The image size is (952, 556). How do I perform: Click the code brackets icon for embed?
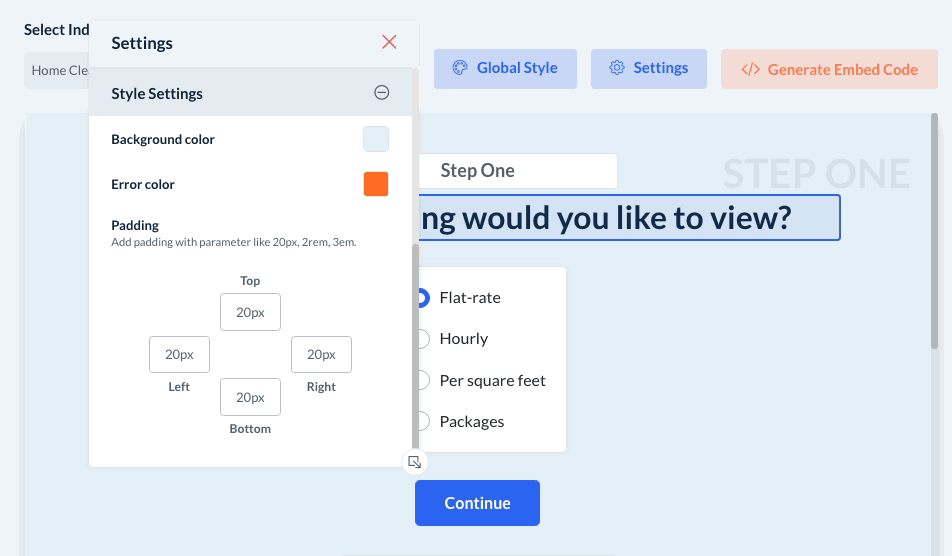[750, 69]
